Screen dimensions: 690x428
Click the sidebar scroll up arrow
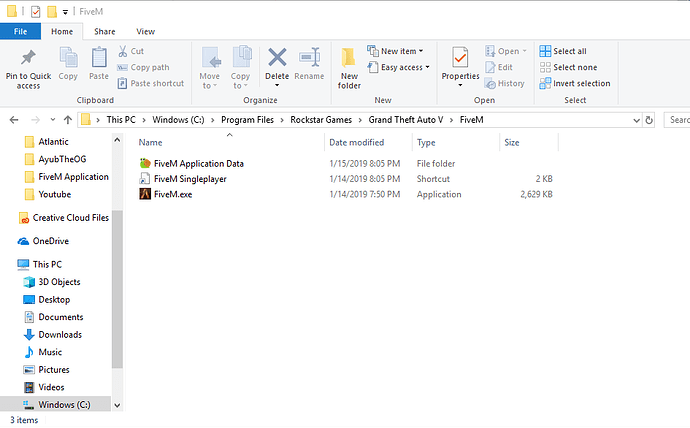point(117,140)
